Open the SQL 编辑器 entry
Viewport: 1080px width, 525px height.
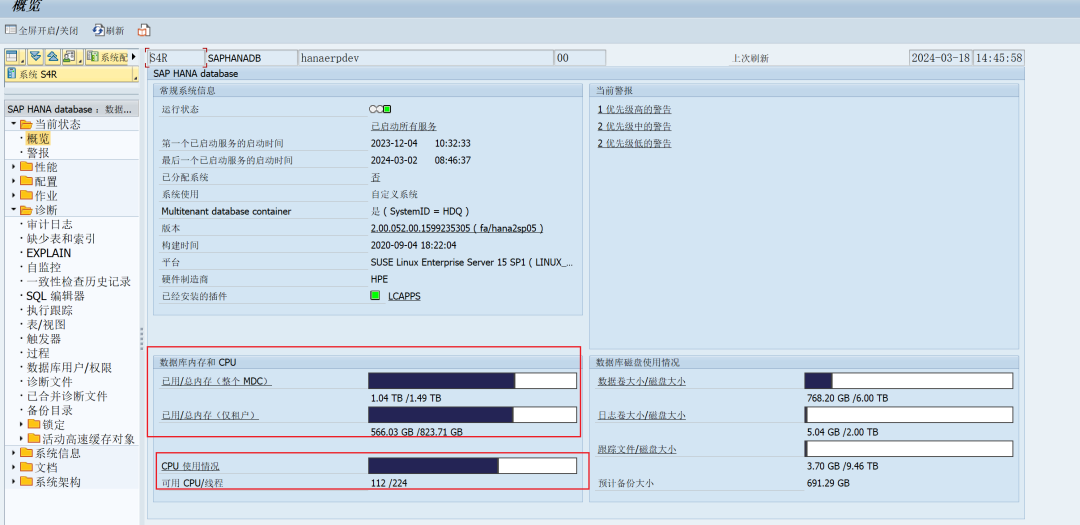[55, 296]
